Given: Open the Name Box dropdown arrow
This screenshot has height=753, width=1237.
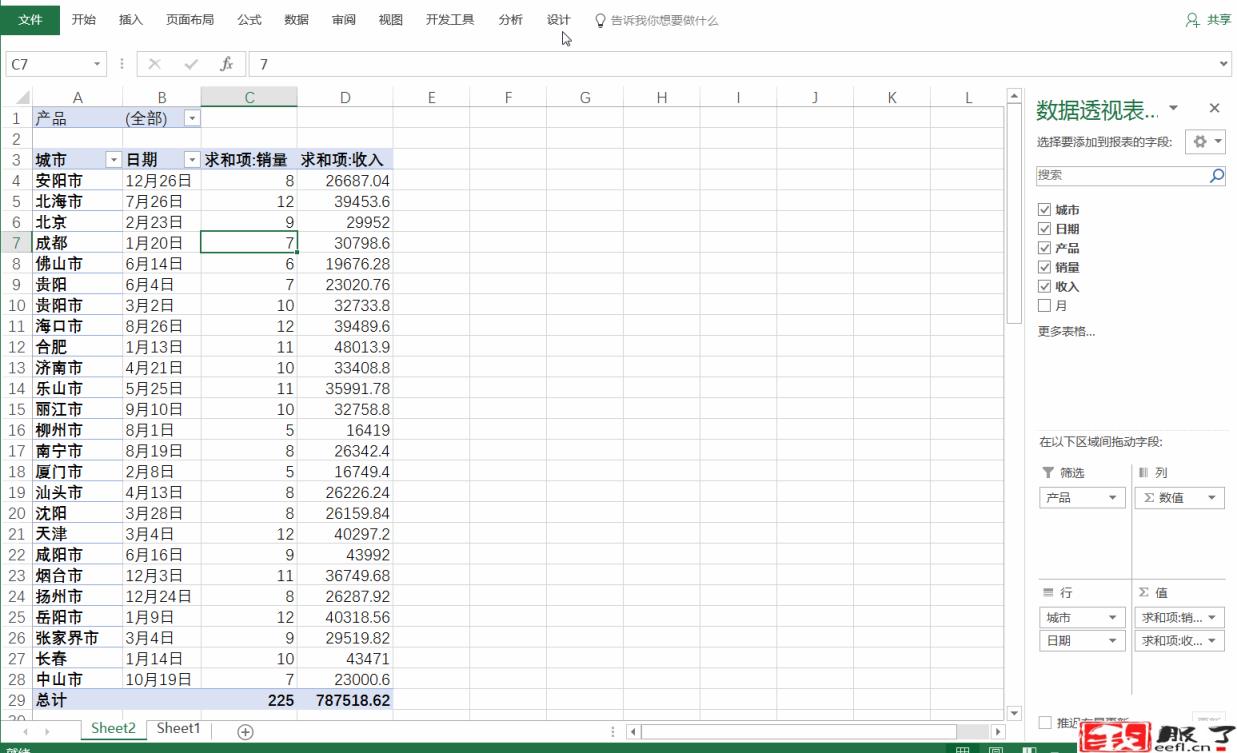Looking at the screenshot, I should (97, 64).
